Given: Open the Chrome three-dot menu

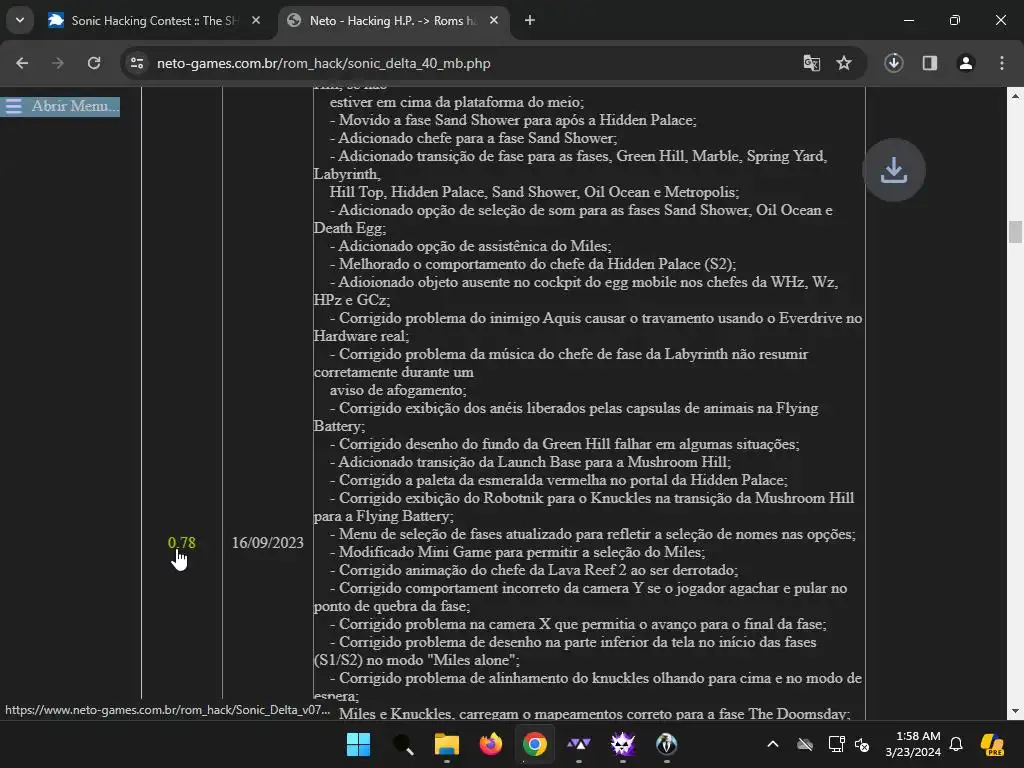Looking at the screenshot, I should [x=1001, y=63].
